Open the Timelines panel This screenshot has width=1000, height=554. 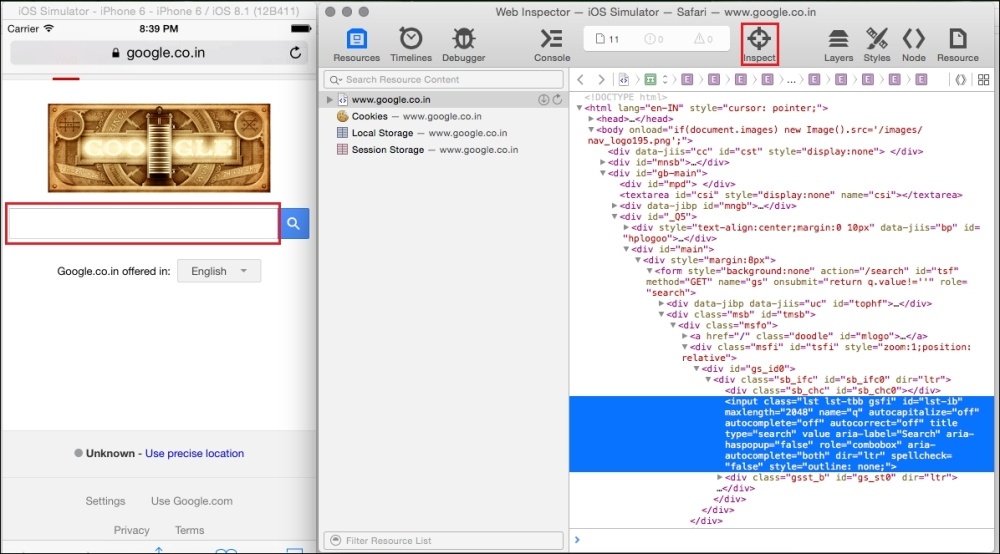pos(411,45)
